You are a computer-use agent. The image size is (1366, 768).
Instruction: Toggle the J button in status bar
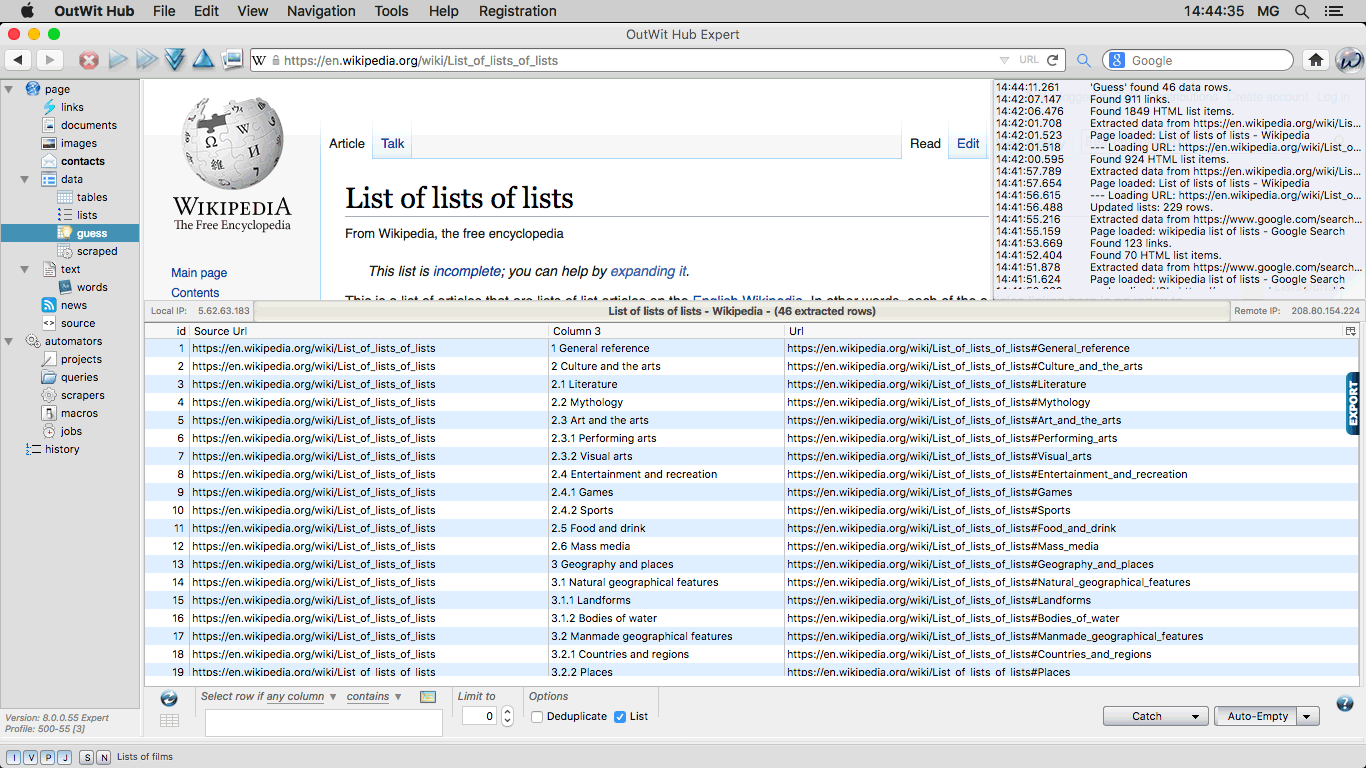tap(65, 757)
